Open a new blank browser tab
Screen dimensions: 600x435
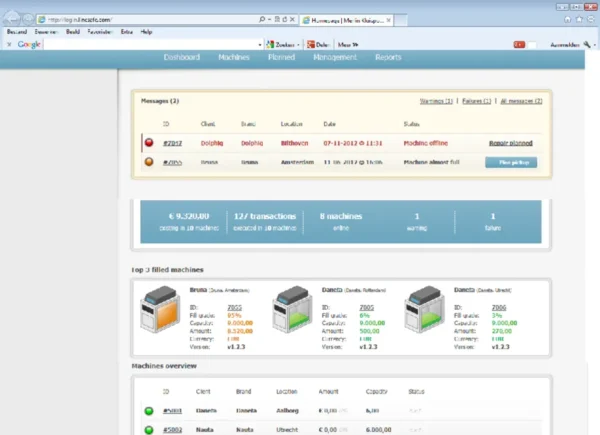[400, 20]
